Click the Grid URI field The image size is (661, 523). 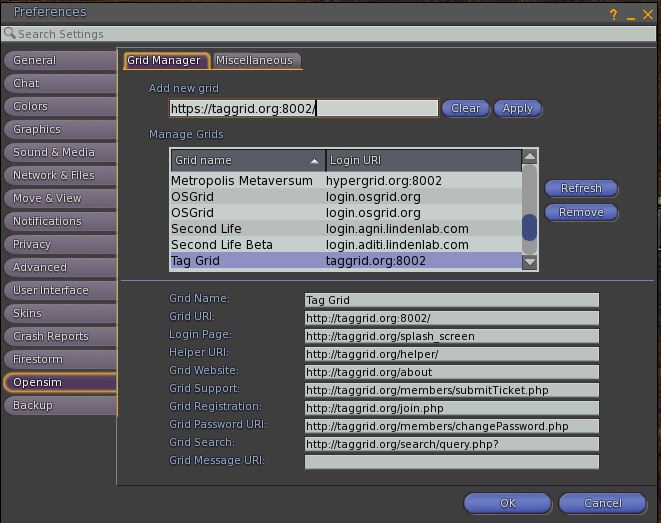[451, 318]
